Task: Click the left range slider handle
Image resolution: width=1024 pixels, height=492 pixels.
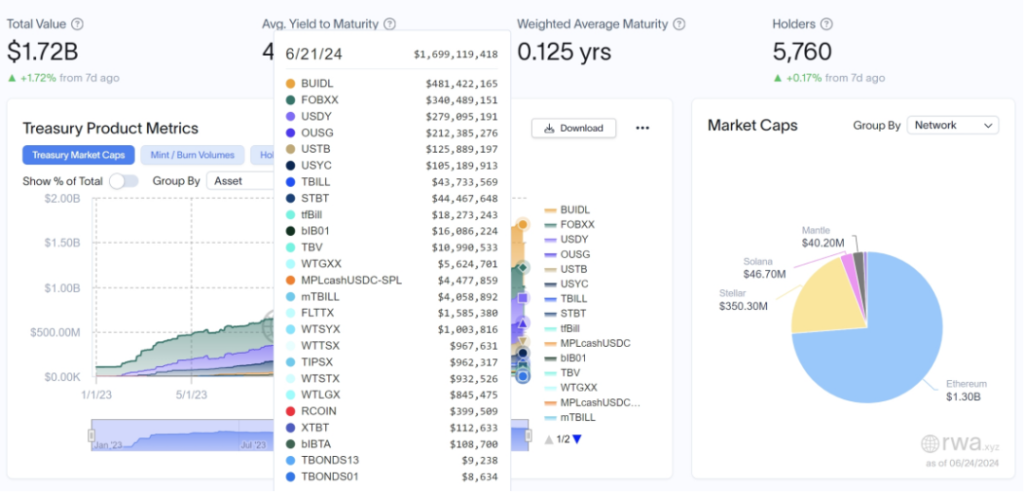Action: [91, 435]
